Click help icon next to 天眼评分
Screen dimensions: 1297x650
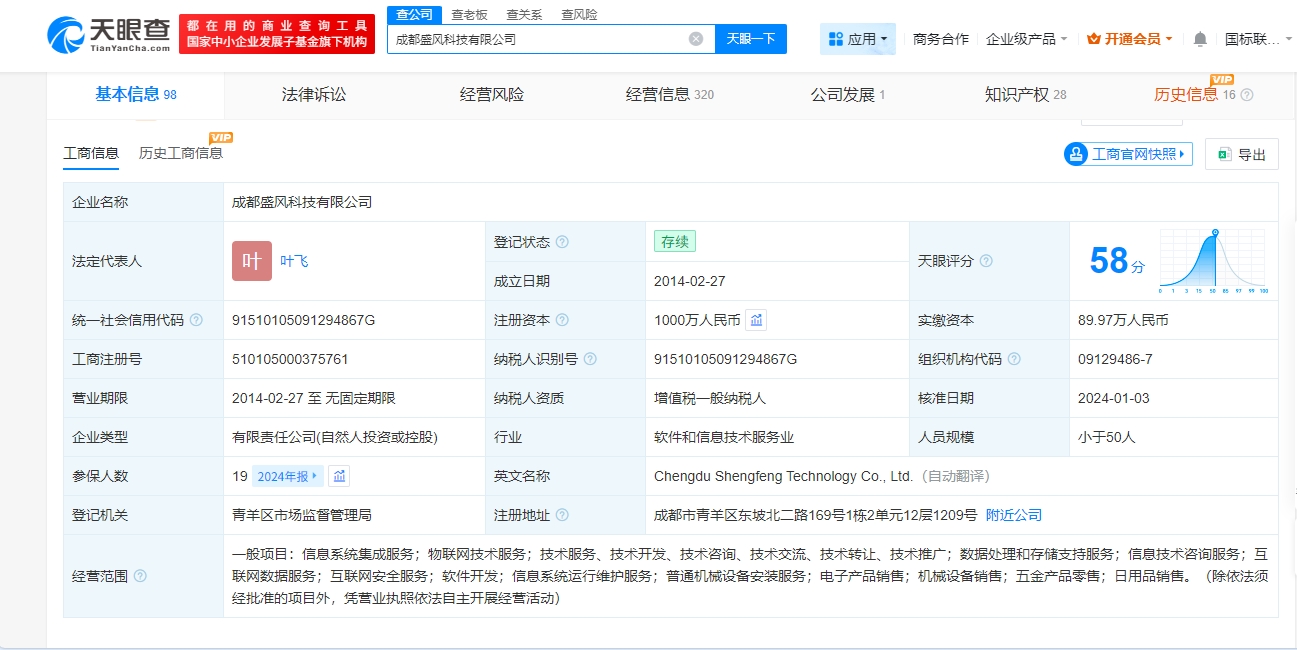[x=986, y=261]
